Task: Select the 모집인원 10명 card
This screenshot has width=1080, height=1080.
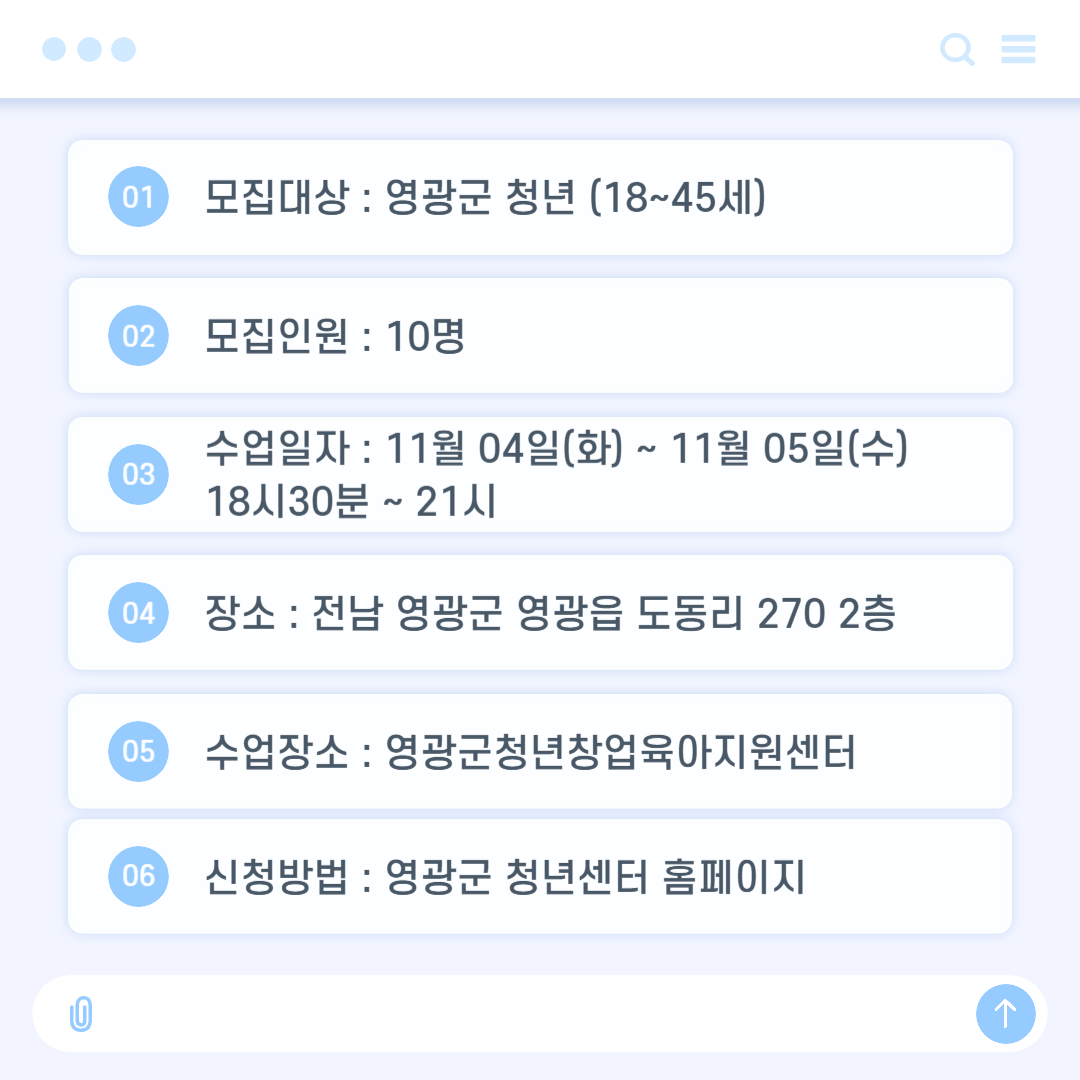Action: [540, 335]
